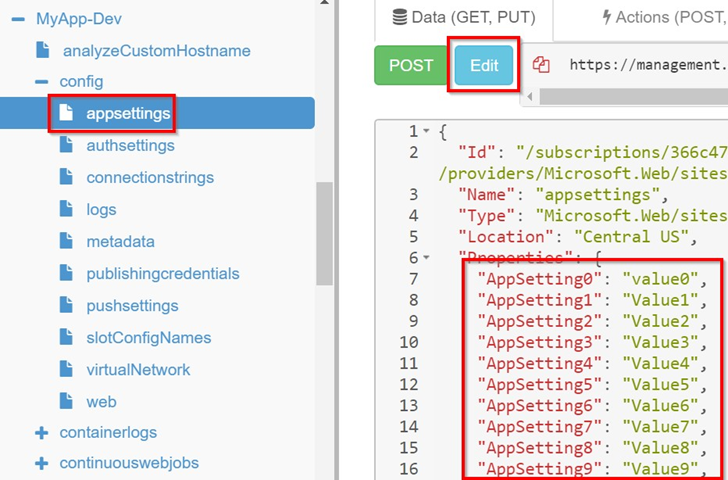Screen dimensions: 728x480
Task: Click the lightning icon on Actions tab
Action: tap(606, 17)
